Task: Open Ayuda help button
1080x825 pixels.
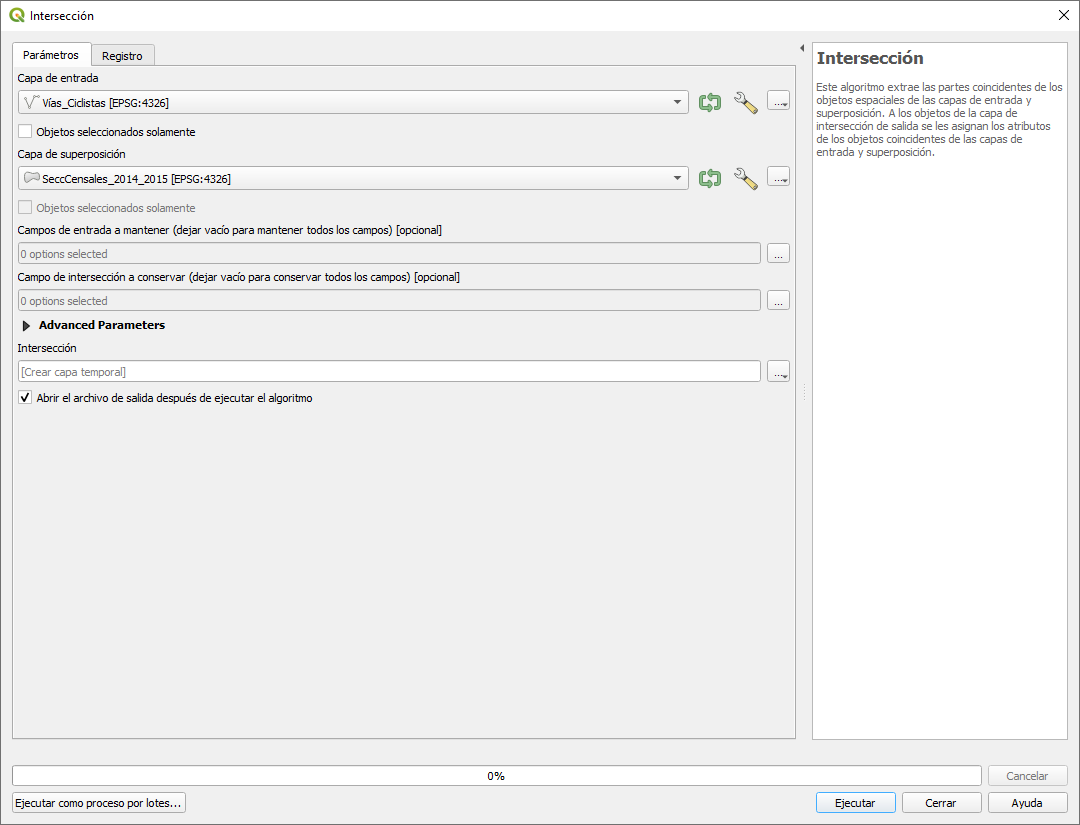Action: (1027, 803)
